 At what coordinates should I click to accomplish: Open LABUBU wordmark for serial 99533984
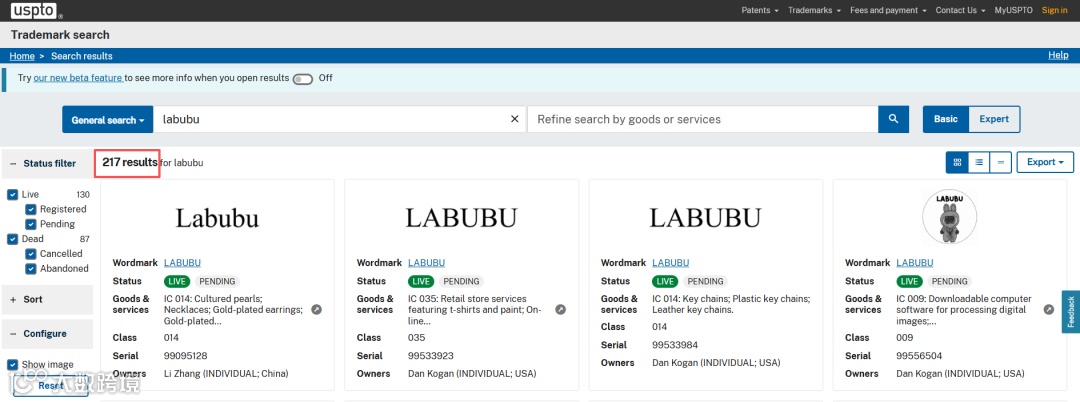click(x=670, y=262)
